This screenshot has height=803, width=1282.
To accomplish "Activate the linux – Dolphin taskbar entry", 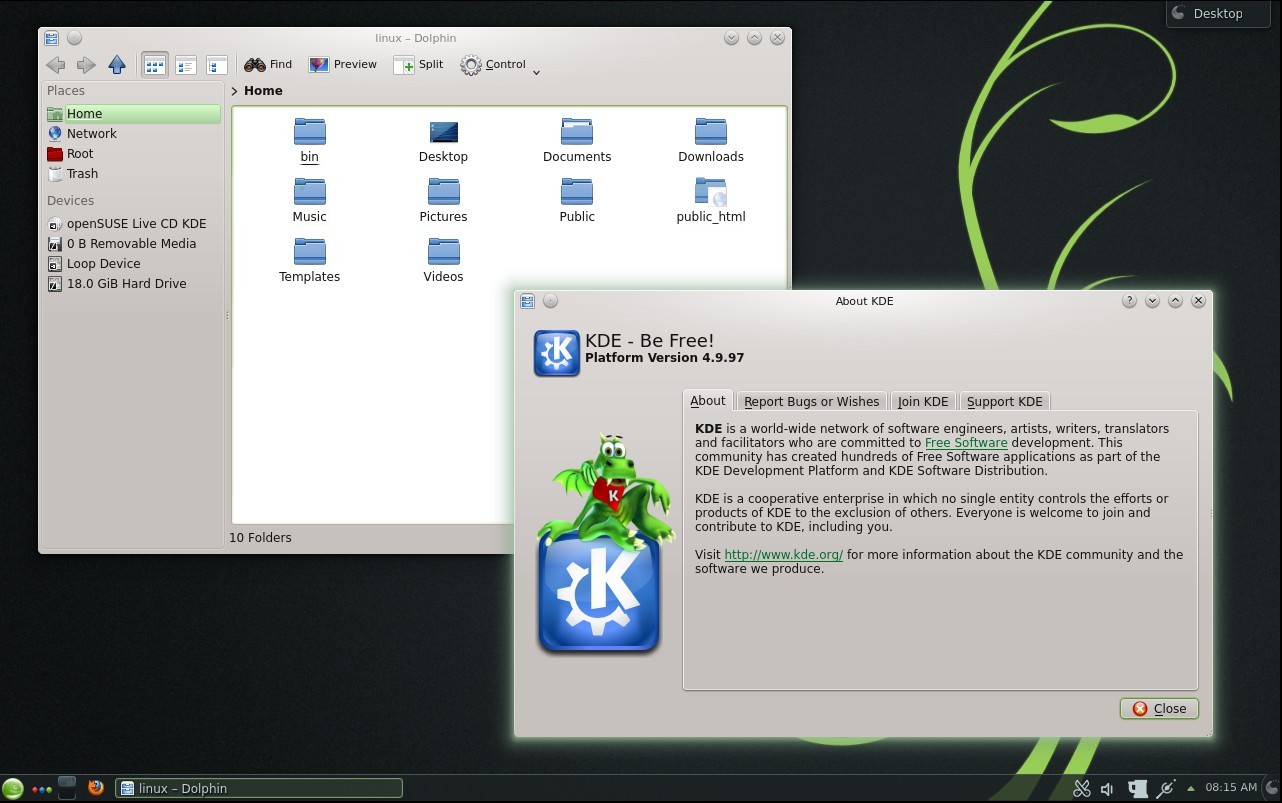I will pyautogui.click(x=259, y=788).
